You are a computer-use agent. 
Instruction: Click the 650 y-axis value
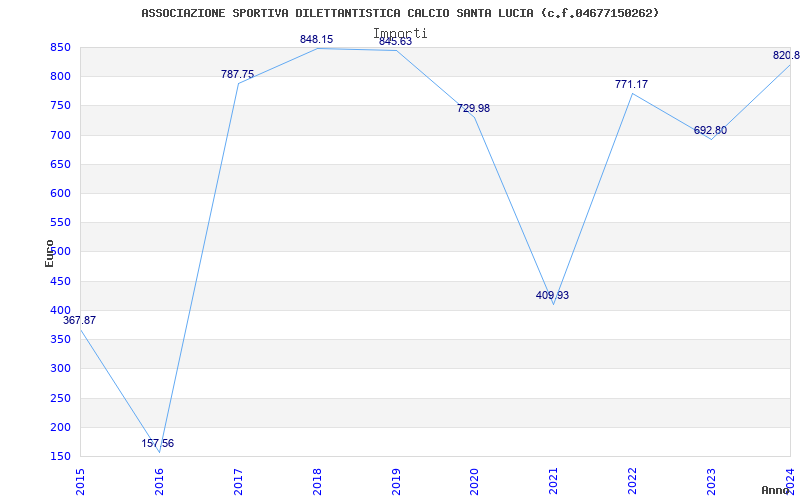click(x=60, y=164)
